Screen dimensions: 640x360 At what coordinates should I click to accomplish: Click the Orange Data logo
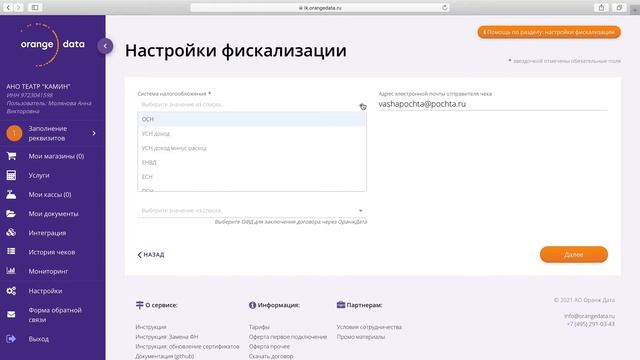[52, 44]
